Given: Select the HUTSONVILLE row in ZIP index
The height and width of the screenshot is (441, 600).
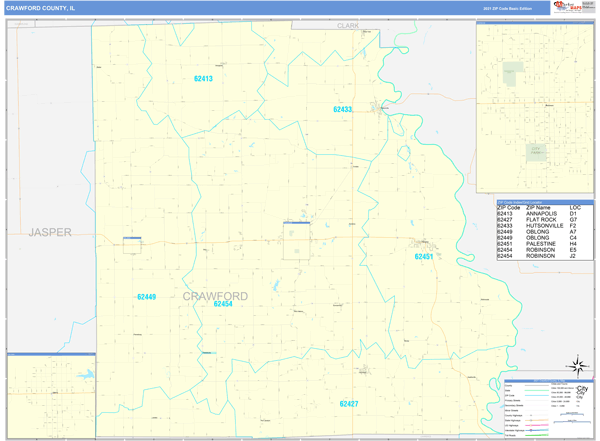Looking at the screenshot, I should pyautogui.click(x=545, y=226).
